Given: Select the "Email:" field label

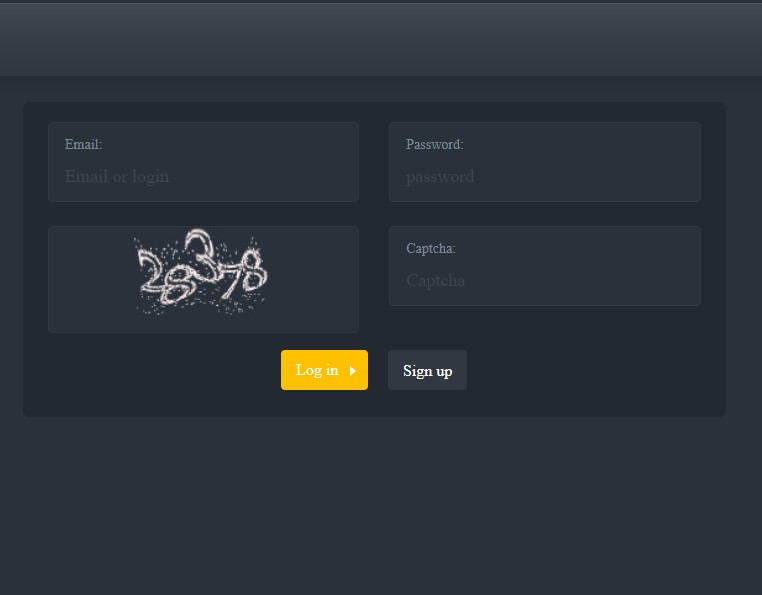Looking at the screenshot, I should tap(84, 144).
